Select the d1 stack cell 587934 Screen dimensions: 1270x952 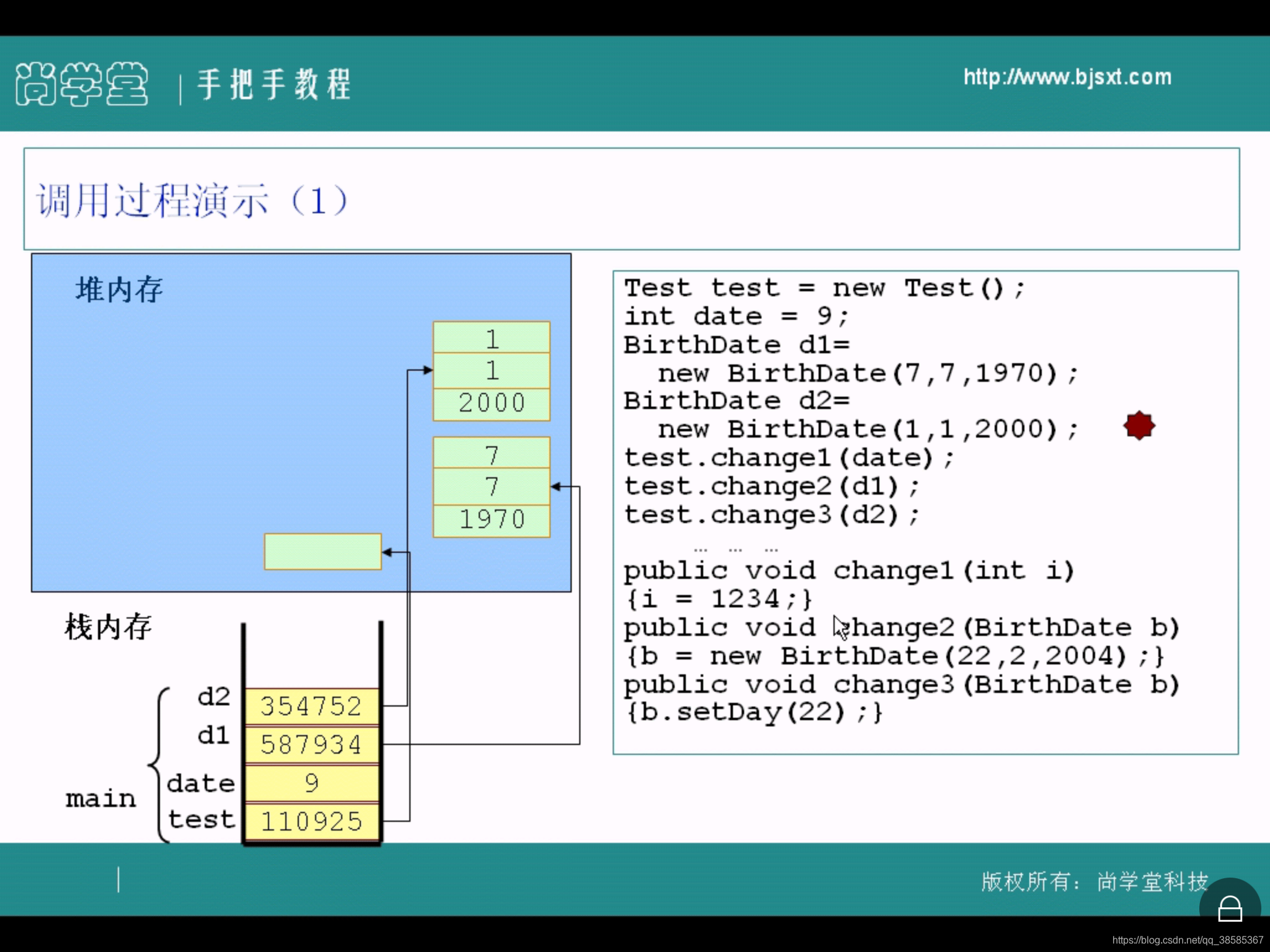311,744
